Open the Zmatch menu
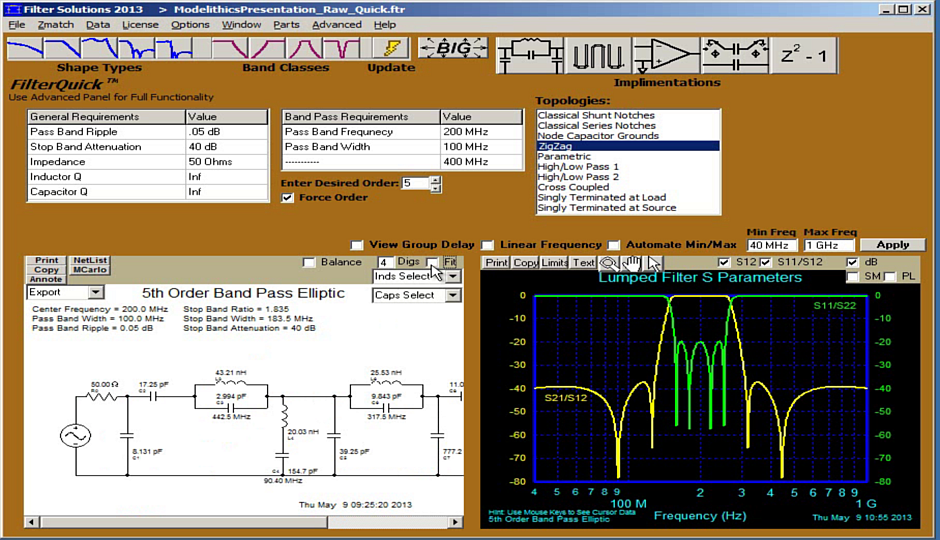Screen dimensions: 940x540 56,25
